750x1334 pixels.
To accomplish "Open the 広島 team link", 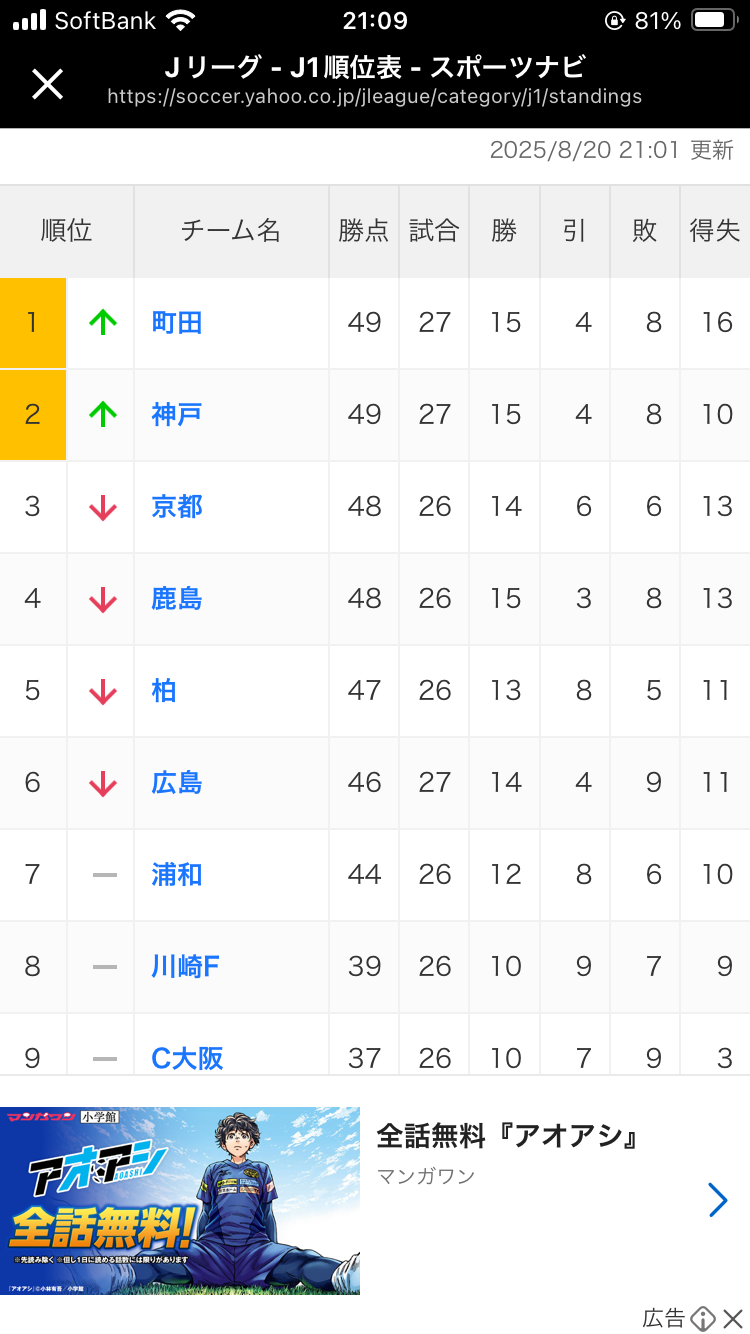I will click(x=177, y=783).
